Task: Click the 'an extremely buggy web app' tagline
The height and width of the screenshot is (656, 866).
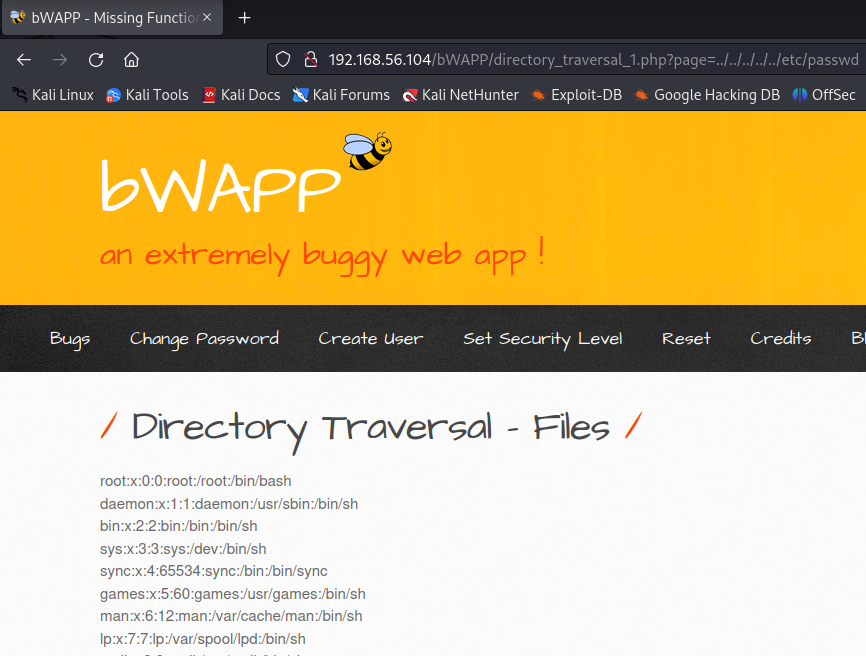Action: (x=323, y=256)
